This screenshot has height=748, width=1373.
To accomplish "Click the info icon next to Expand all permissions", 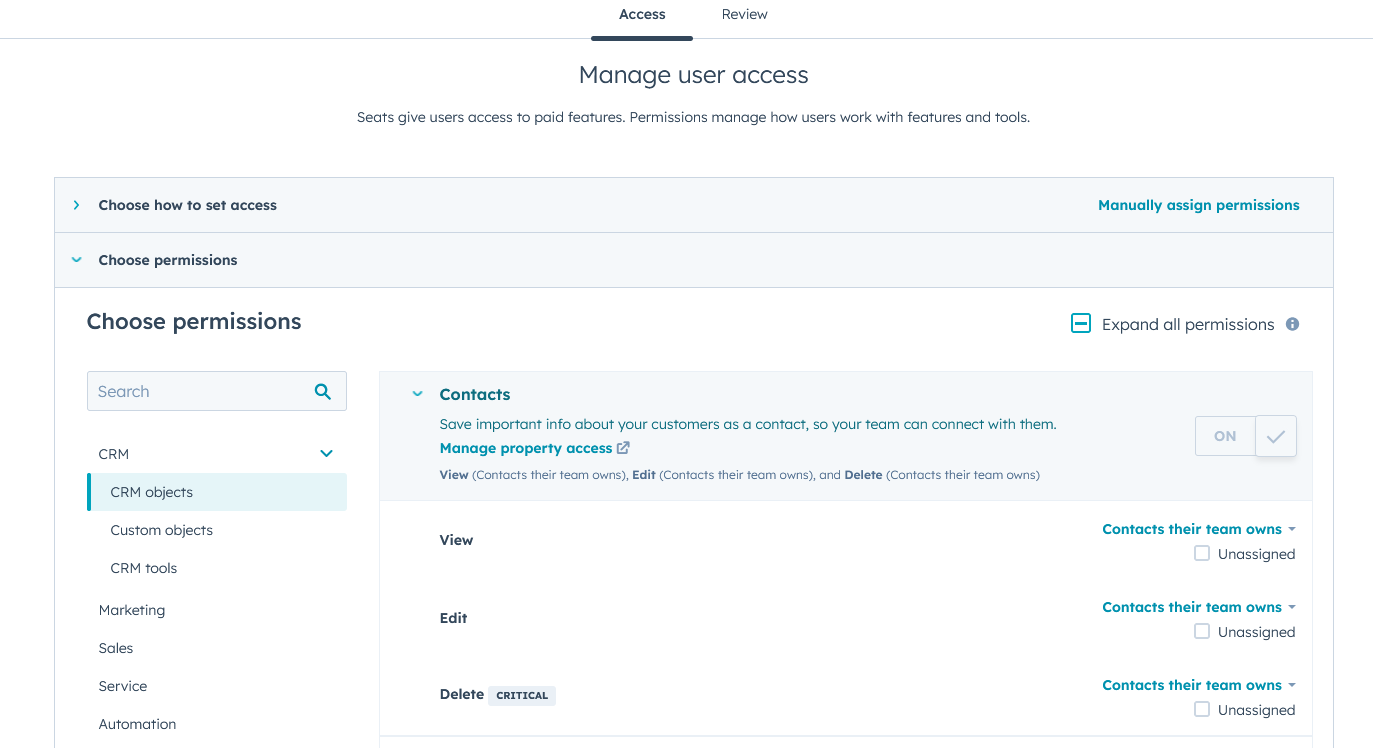I will (1291, 323).
